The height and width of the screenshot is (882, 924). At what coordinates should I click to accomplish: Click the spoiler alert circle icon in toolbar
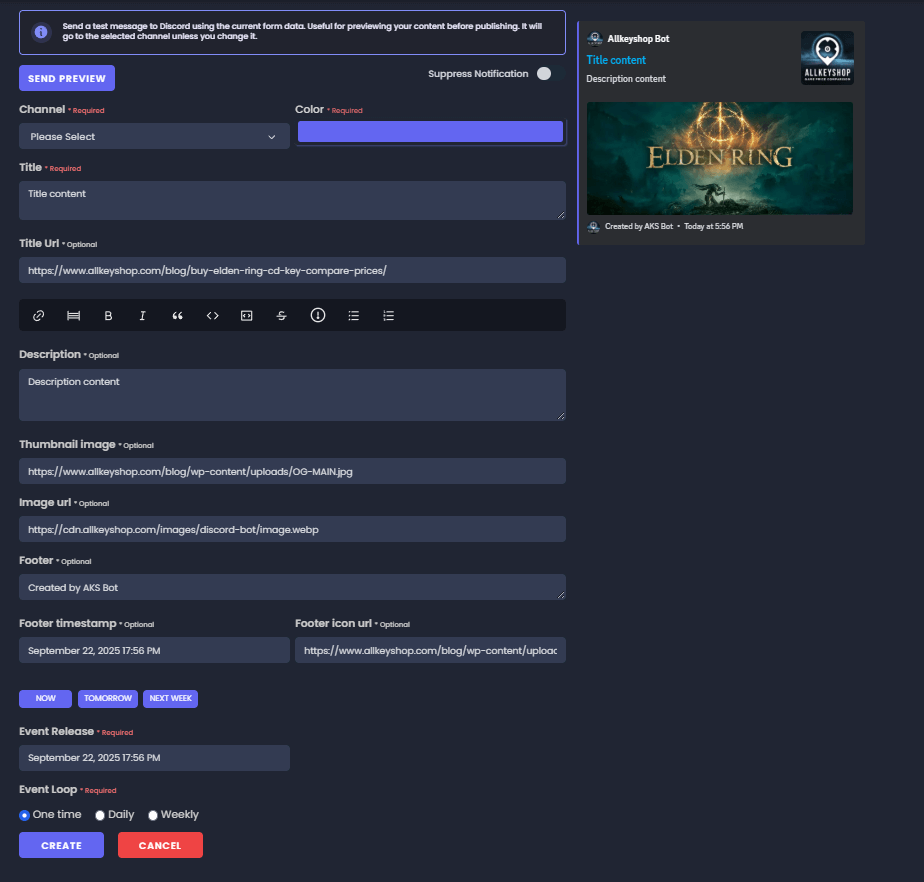pos(318,315)
